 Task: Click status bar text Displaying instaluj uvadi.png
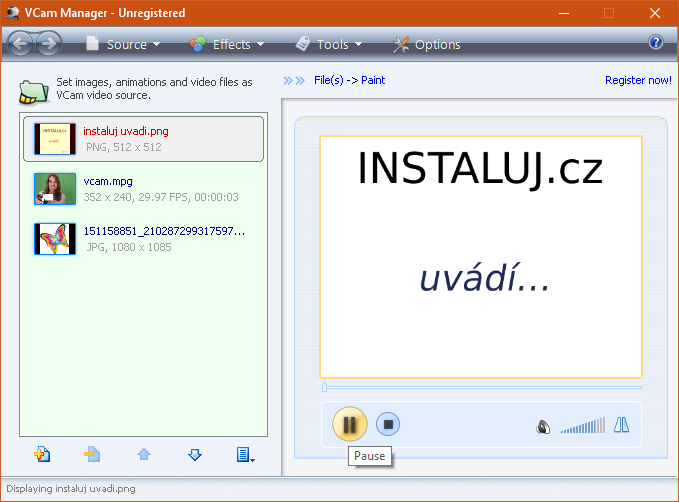[71, 489]
